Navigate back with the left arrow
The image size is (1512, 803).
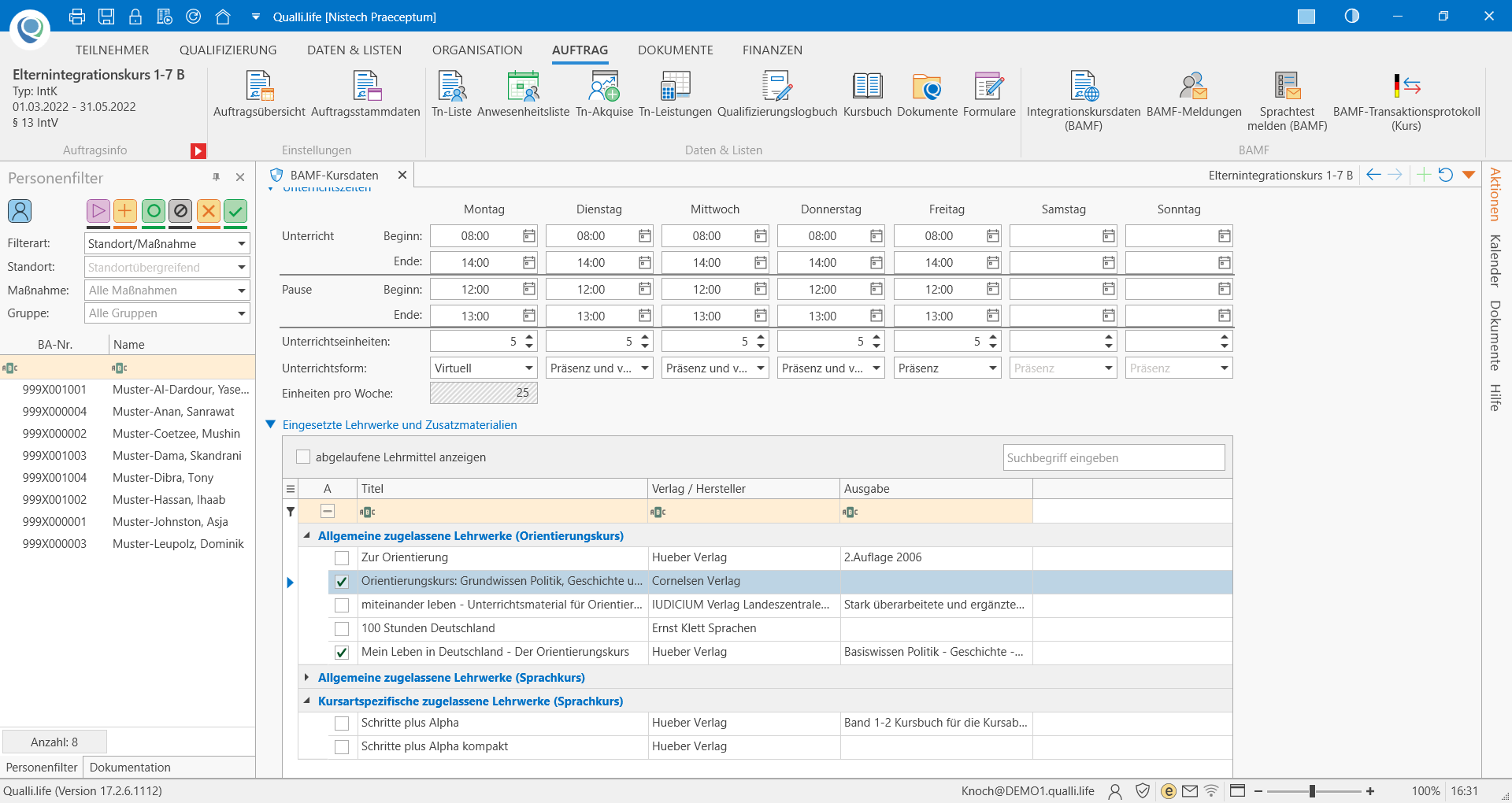point(1373,175)
